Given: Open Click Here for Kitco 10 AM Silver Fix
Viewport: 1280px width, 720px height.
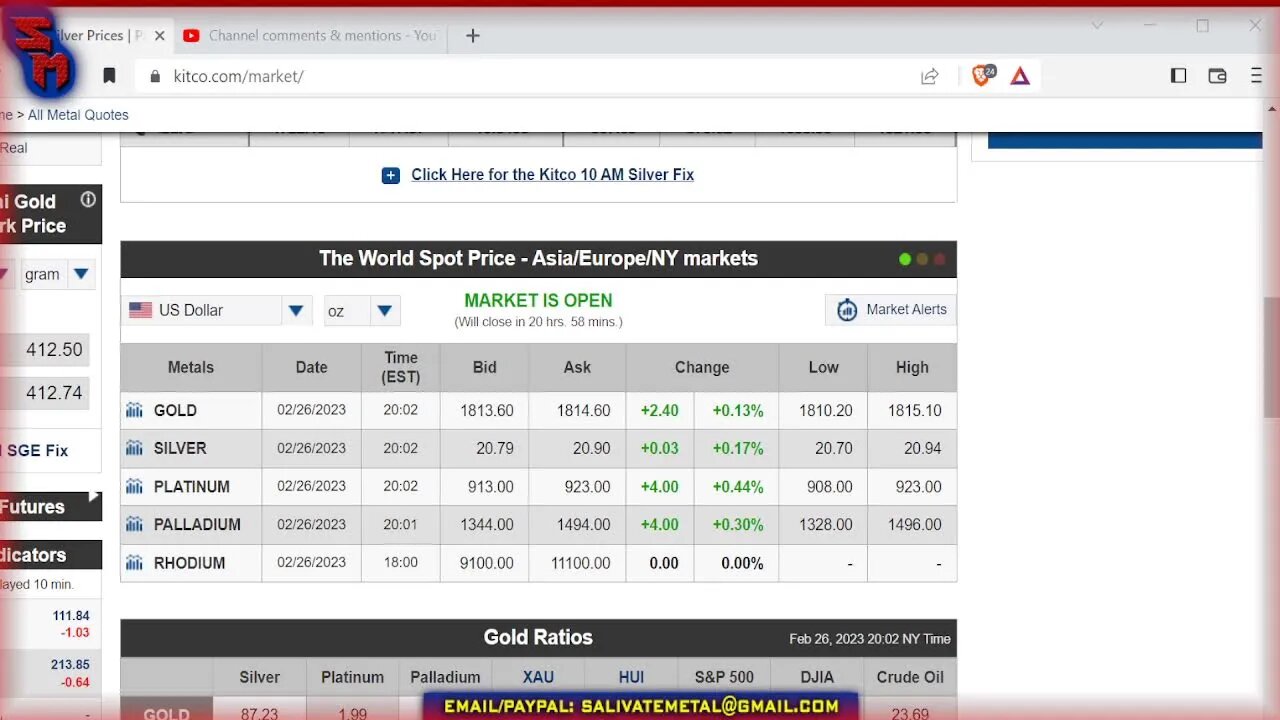Looking at the screenshot, I should pos(552,175).
